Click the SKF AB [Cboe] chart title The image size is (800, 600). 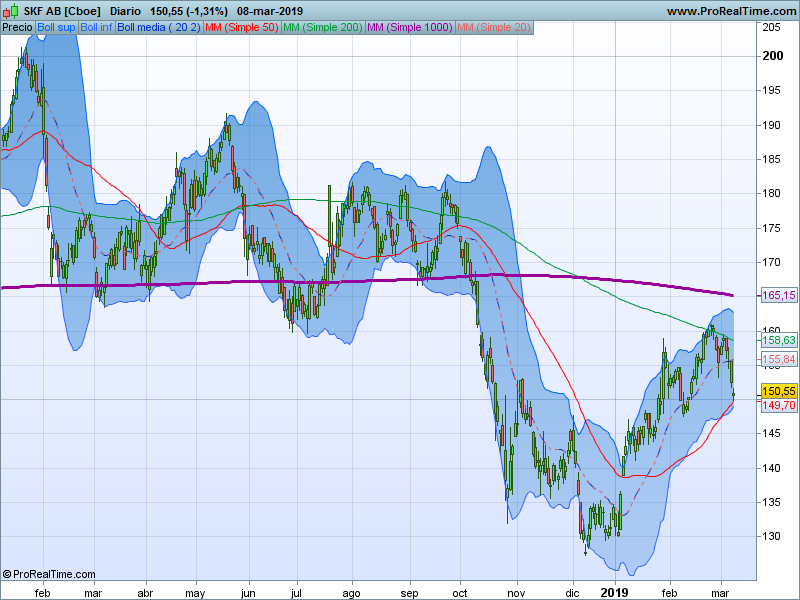click(62, 11)
